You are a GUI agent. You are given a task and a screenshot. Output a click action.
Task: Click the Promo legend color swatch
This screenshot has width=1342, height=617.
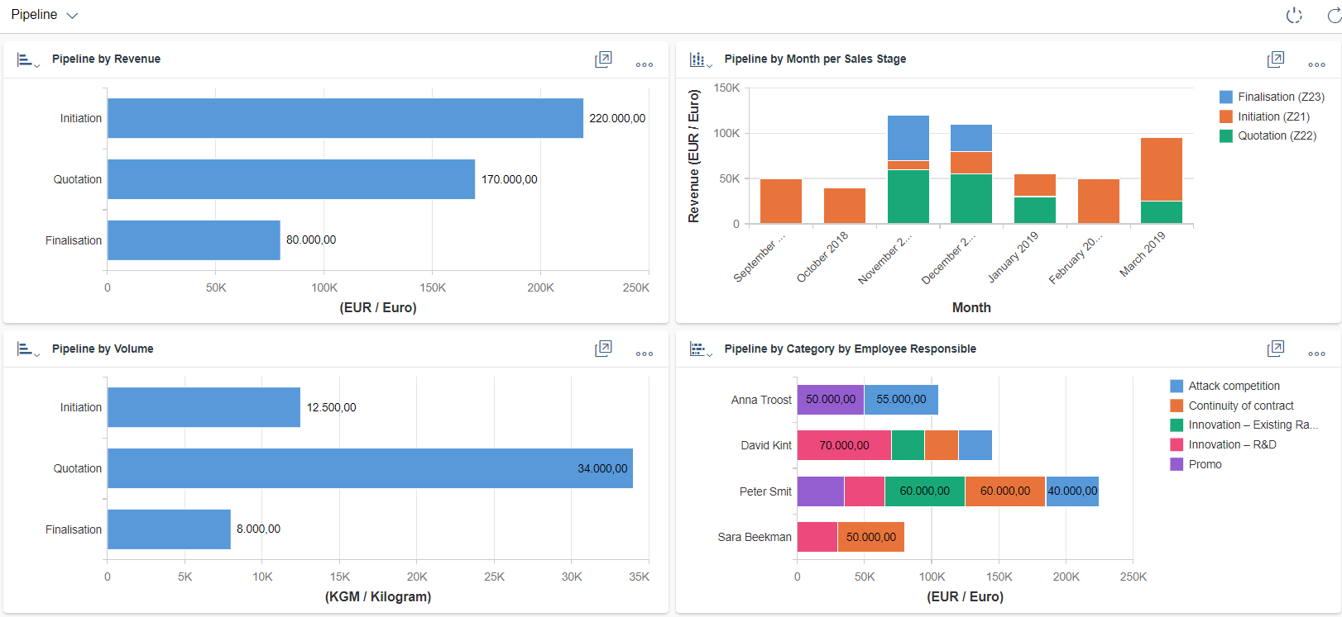(x=1177, y=464)
